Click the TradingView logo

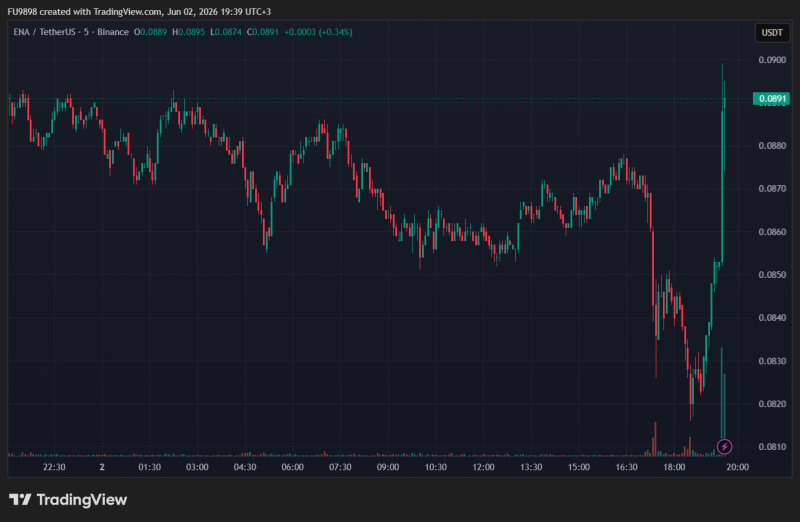[68, 500]
